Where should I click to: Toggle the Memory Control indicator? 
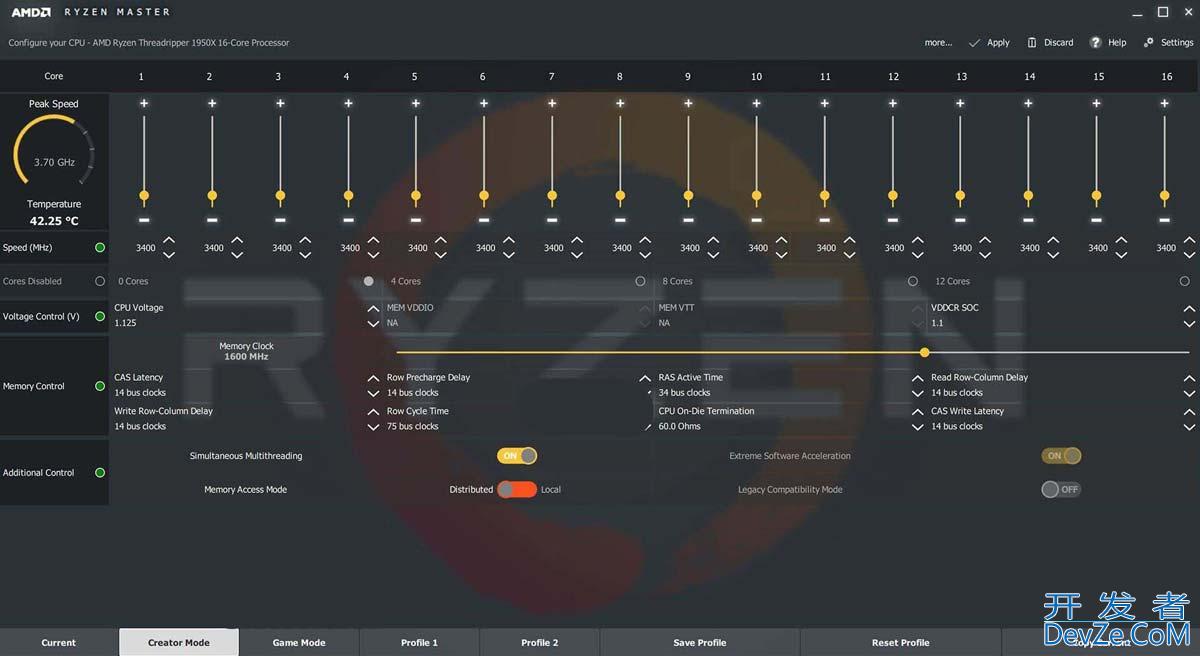pos(100,386)
